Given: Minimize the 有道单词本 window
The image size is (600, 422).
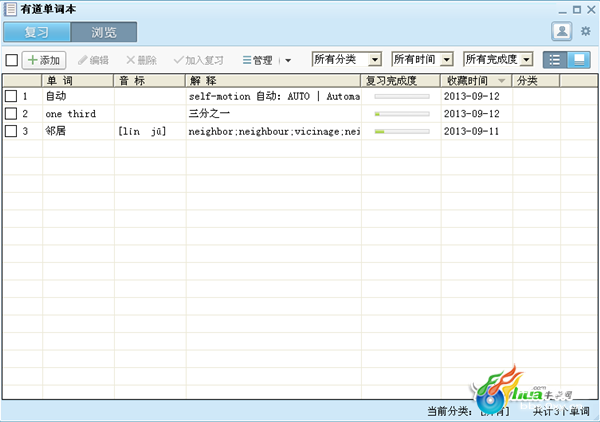Looking at the screenshot, I should (x=562, y=11).
